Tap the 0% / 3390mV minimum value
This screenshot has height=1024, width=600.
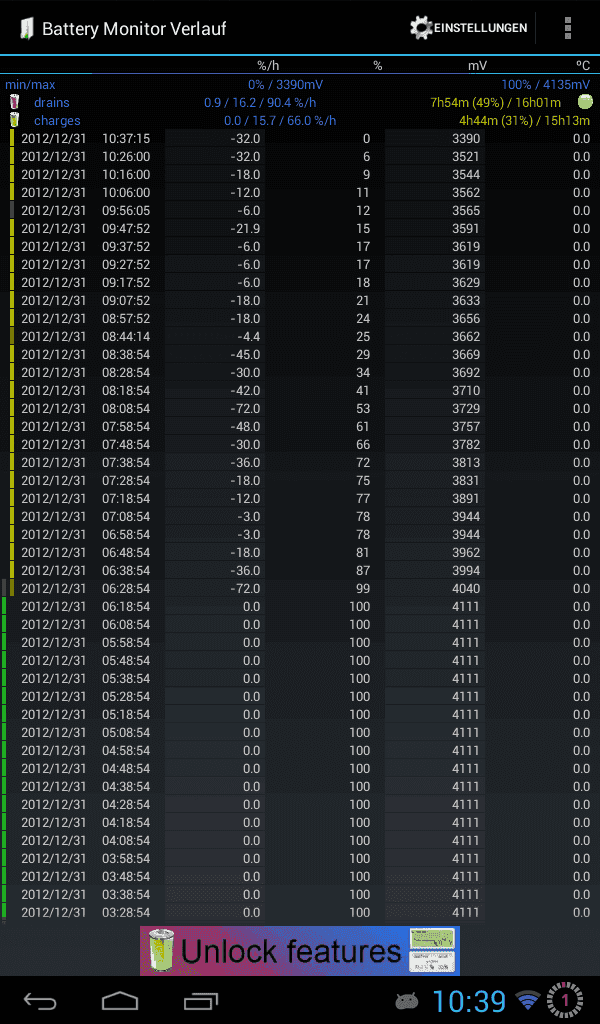click(x=285, y=84)
